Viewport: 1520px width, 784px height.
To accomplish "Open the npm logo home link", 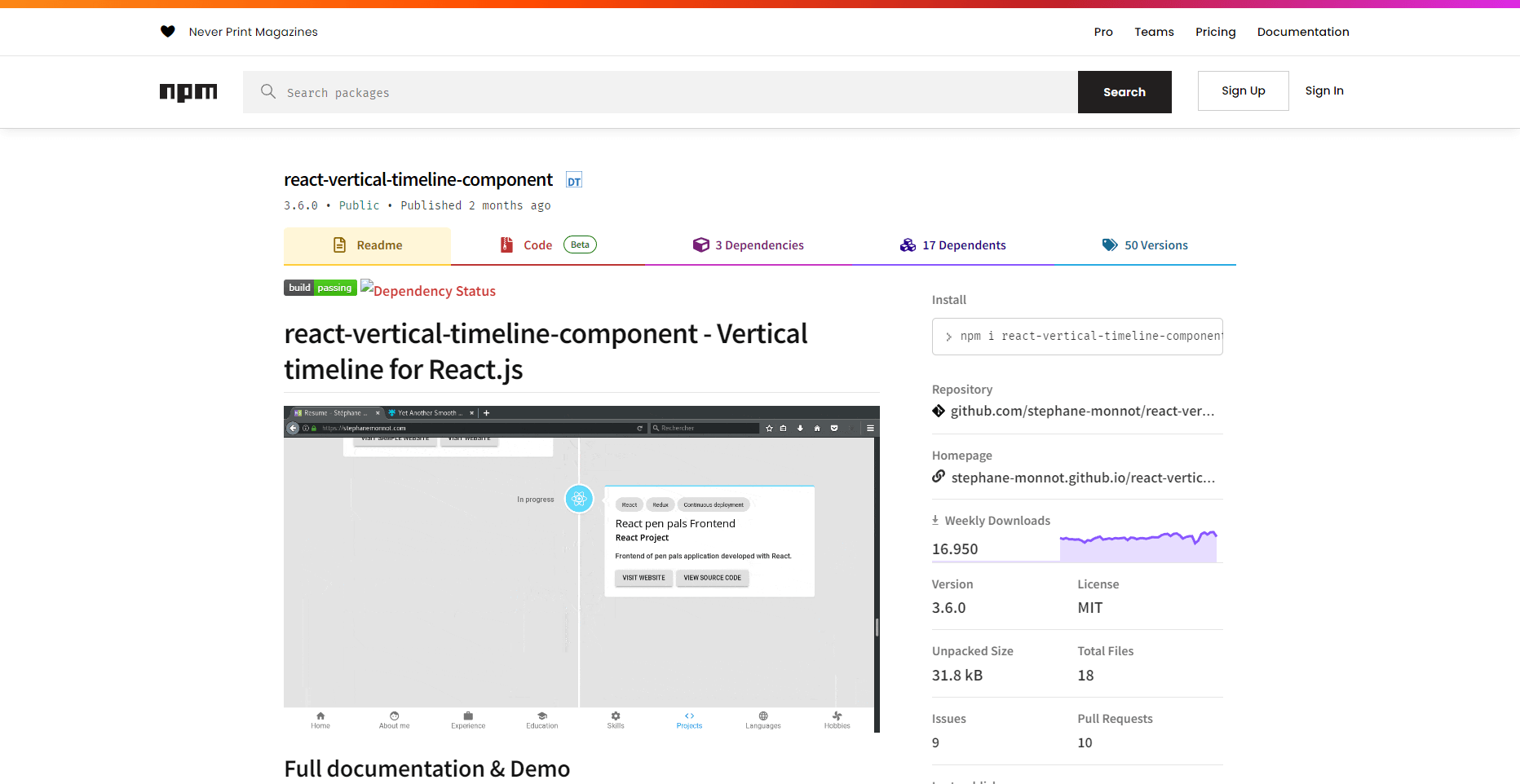I will [x=188, y=92].
